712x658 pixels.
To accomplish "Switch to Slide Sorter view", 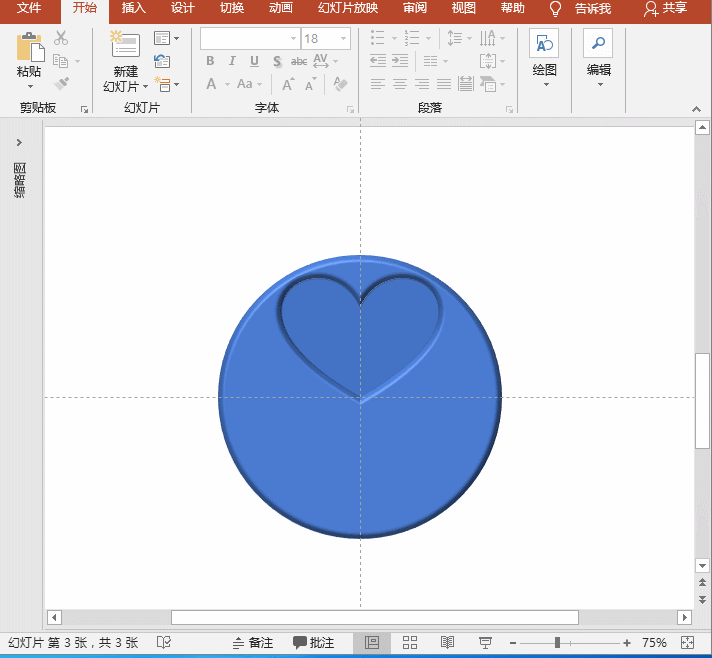I will tap(410, 643).
